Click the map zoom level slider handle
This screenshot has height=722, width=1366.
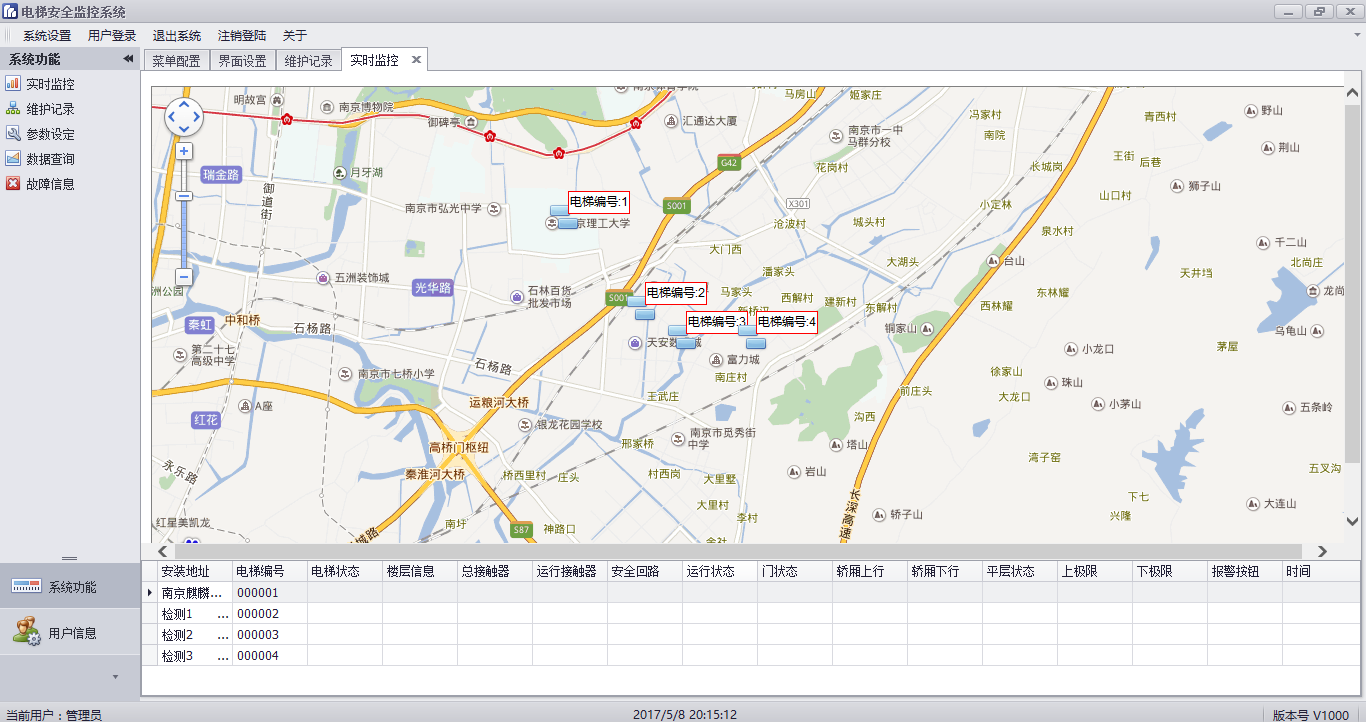point(184,196)
